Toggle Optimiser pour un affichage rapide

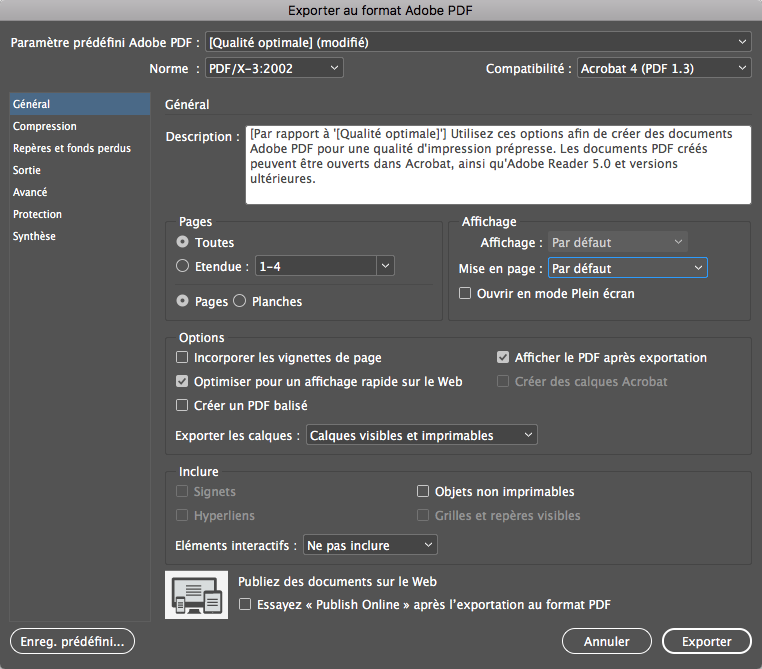pyautogui.click(x=182, y=382)
